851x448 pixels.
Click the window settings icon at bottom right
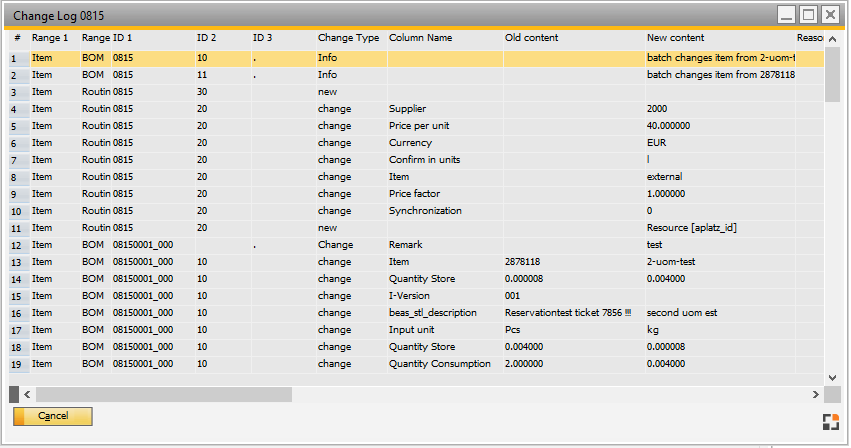coord(831,421)
